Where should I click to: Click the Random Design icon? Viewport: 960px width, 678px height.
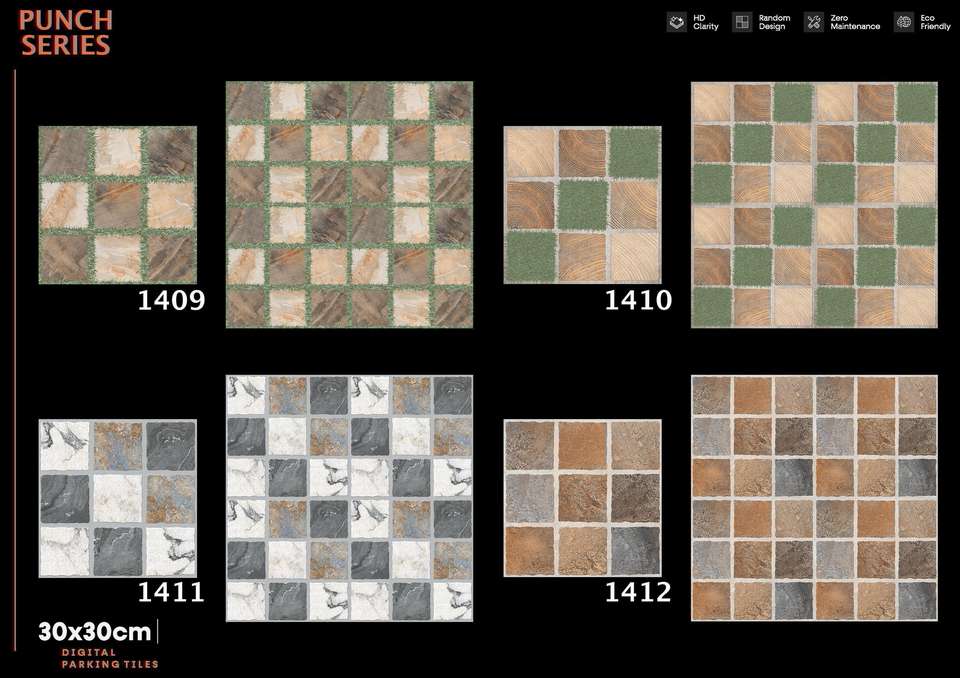tap(741, 22)
